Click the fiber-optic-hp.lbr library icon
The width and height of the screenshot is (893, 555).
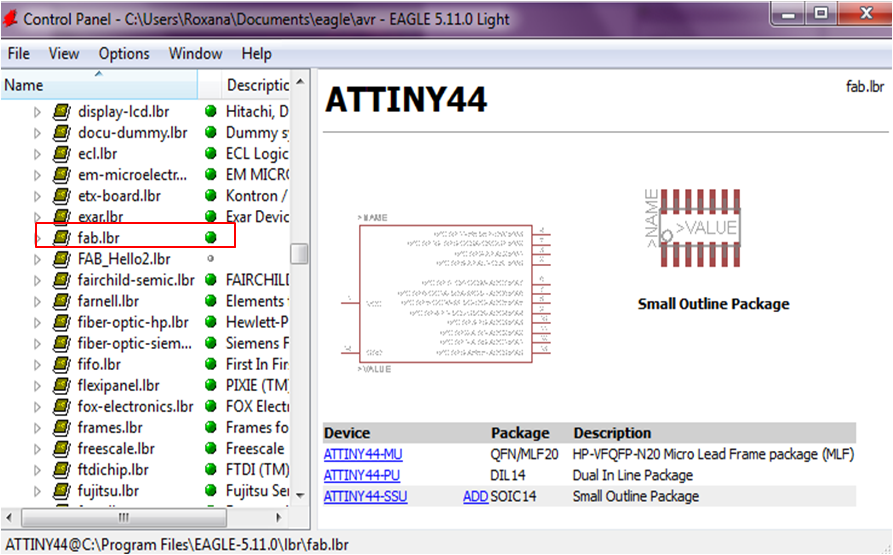tap(62, 322)
